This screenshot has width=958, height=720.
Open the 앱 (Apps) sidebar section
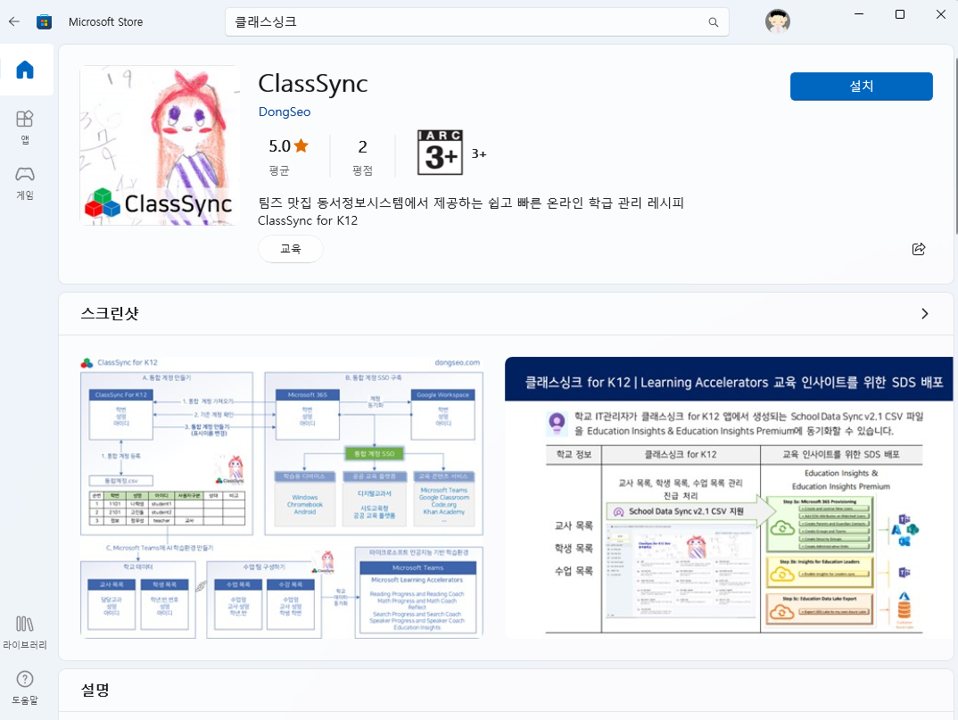point(25,127)
